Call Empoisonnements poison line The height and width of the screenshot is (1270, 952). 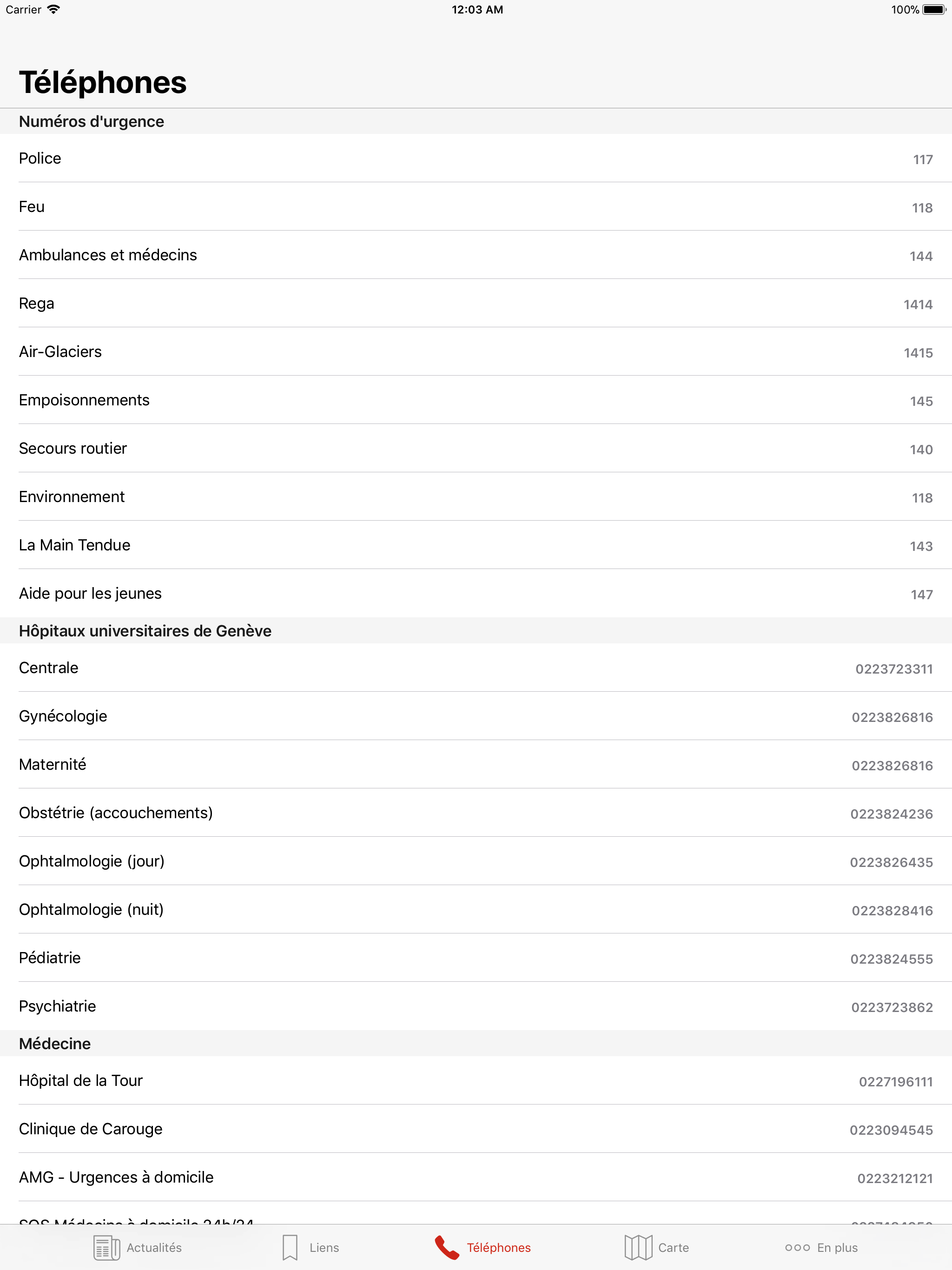[x=476, y=401]
